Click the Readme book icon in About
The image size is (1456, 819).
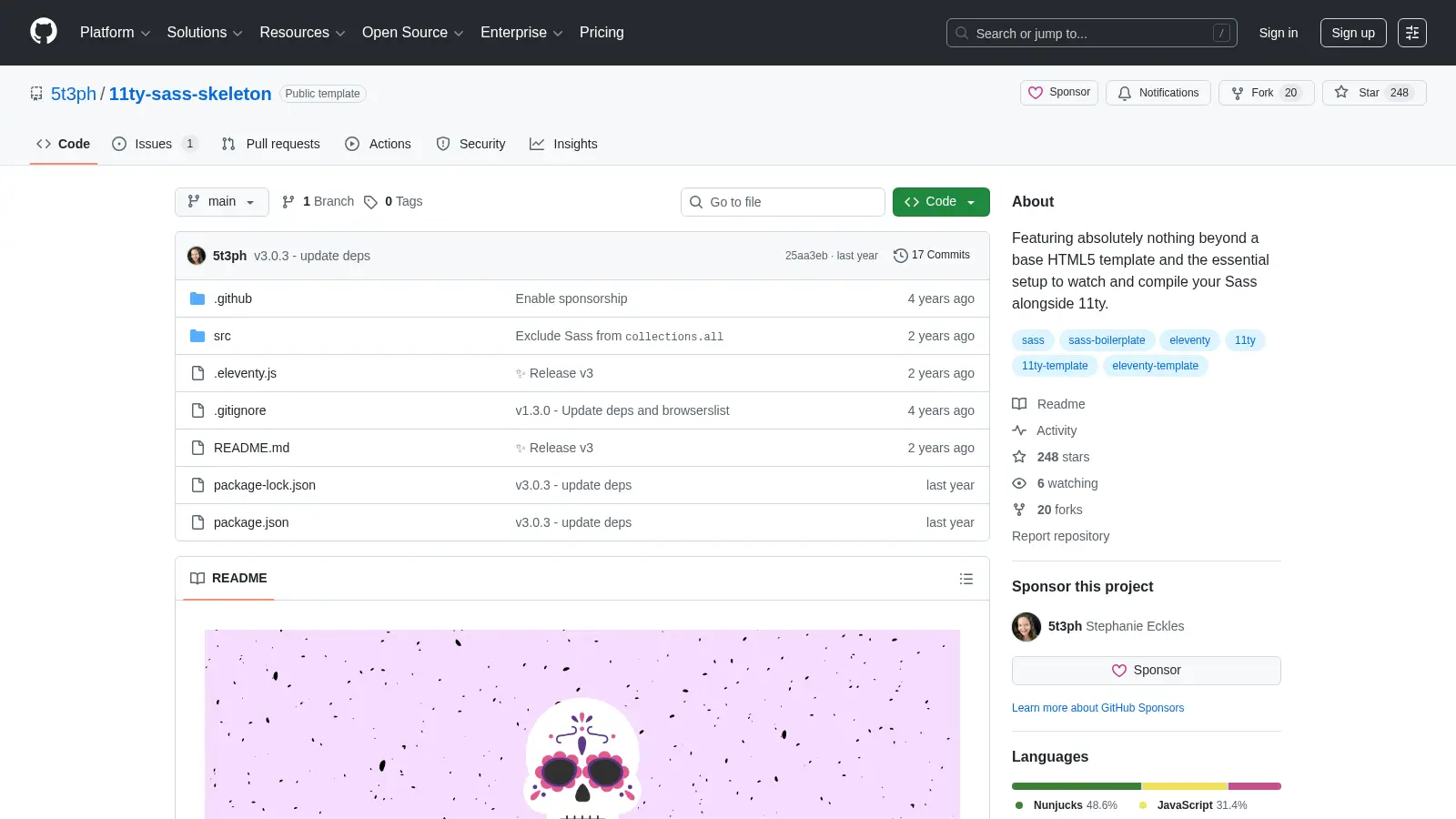[1019, 404]
